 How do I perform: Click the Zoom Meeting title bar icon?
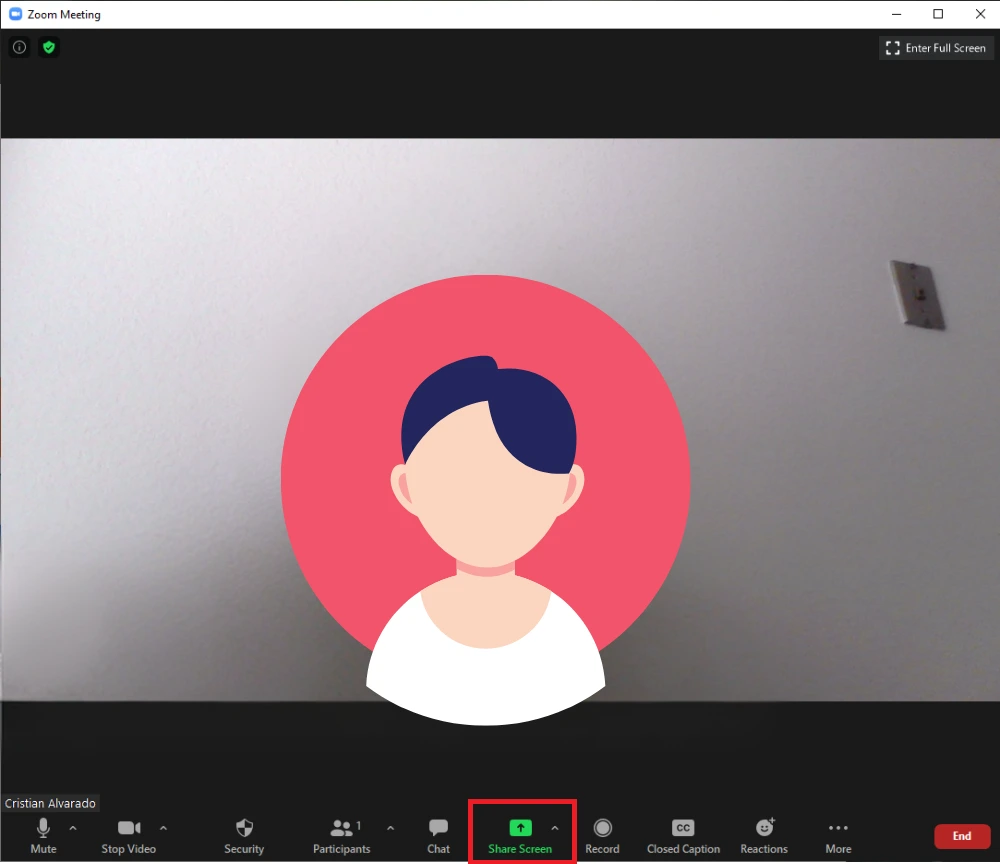pyautogui.click(x=12, y=14)
